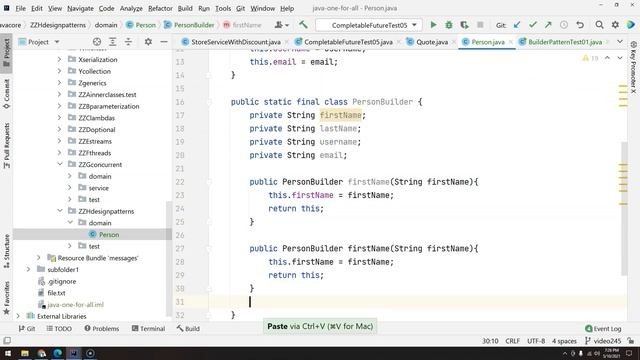Collapse all icon in Project panel
Image resolution: width=640 pixels, height=360 pixels.
coord(128,42)
